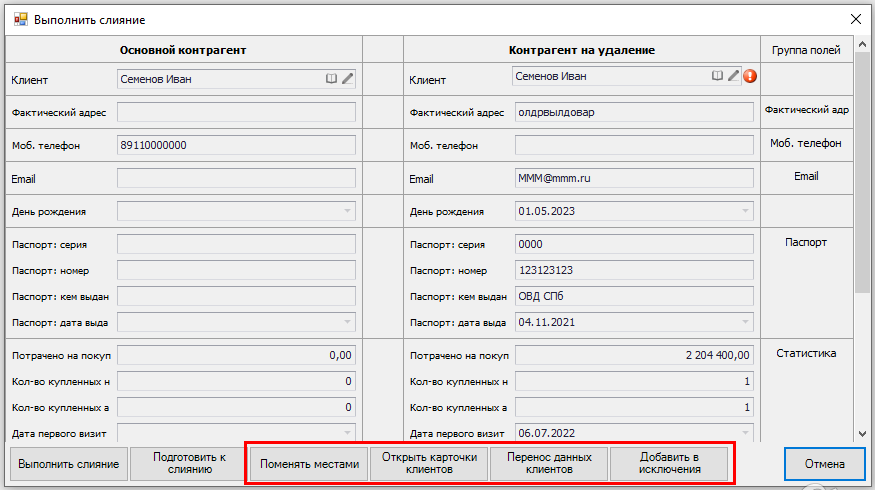Expand passport issue date dropdown showing 04.11.2021

[745, 322]
